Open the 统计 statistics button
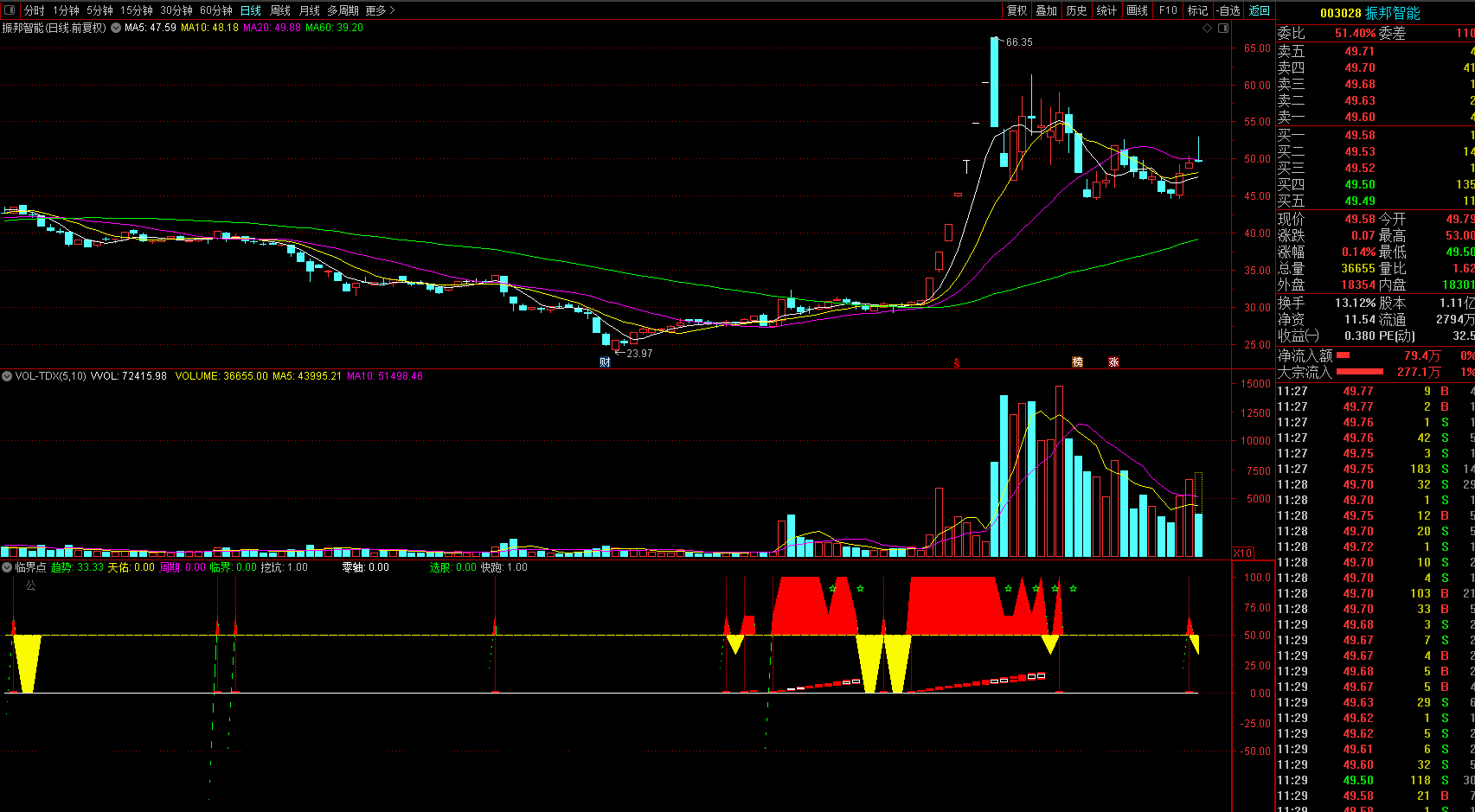 (x=1106, y=10)
